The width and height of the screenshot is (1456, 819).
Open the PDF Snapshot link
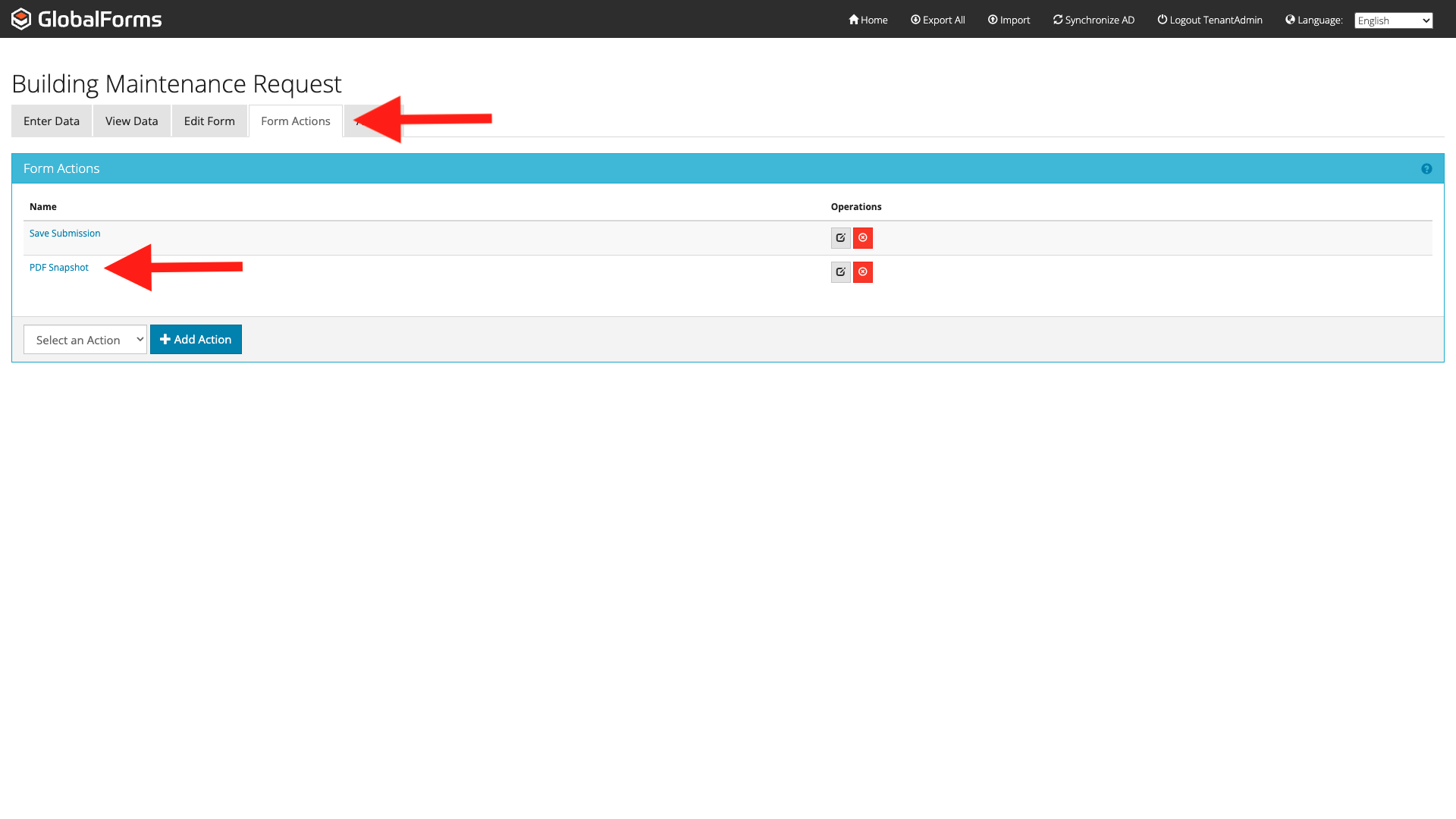coord(59,268)
